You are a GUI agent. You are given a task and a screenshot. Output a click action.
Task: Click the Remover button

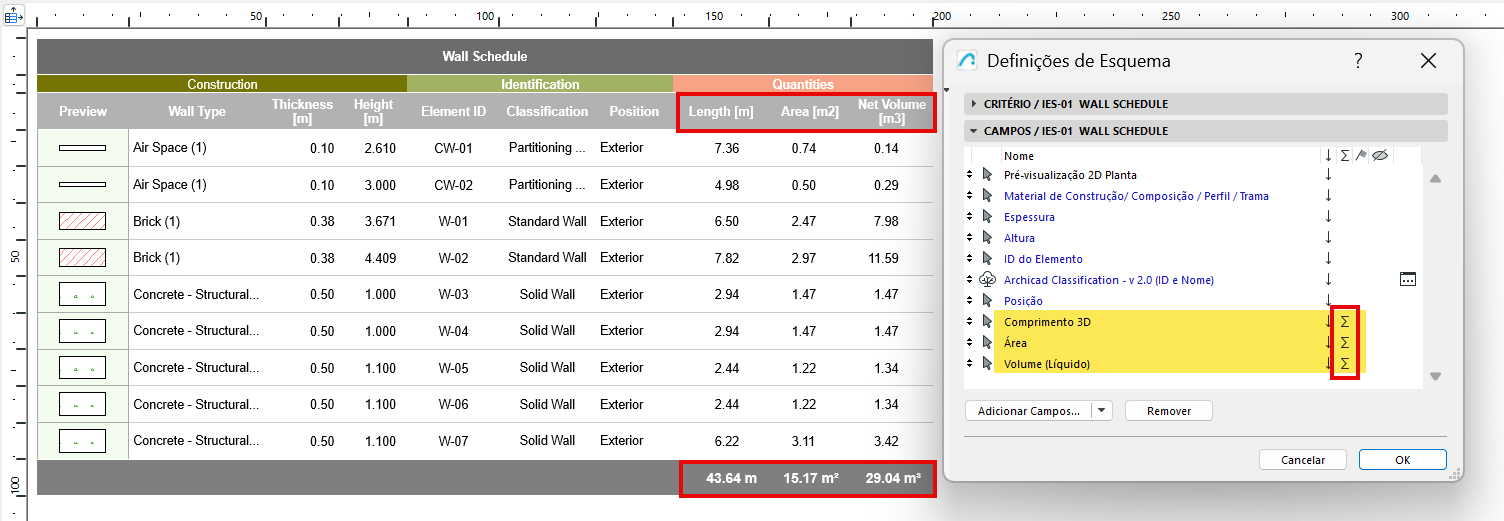[x=1168, y=411]
